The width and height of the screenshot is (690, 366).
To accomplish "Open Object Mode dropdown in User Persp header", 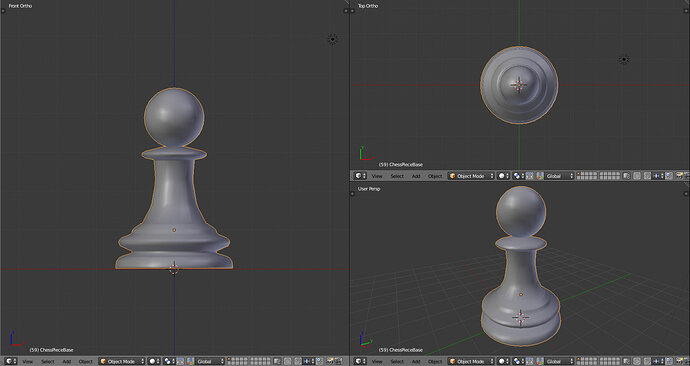I will pyautogui.click(x=472, y=361).
